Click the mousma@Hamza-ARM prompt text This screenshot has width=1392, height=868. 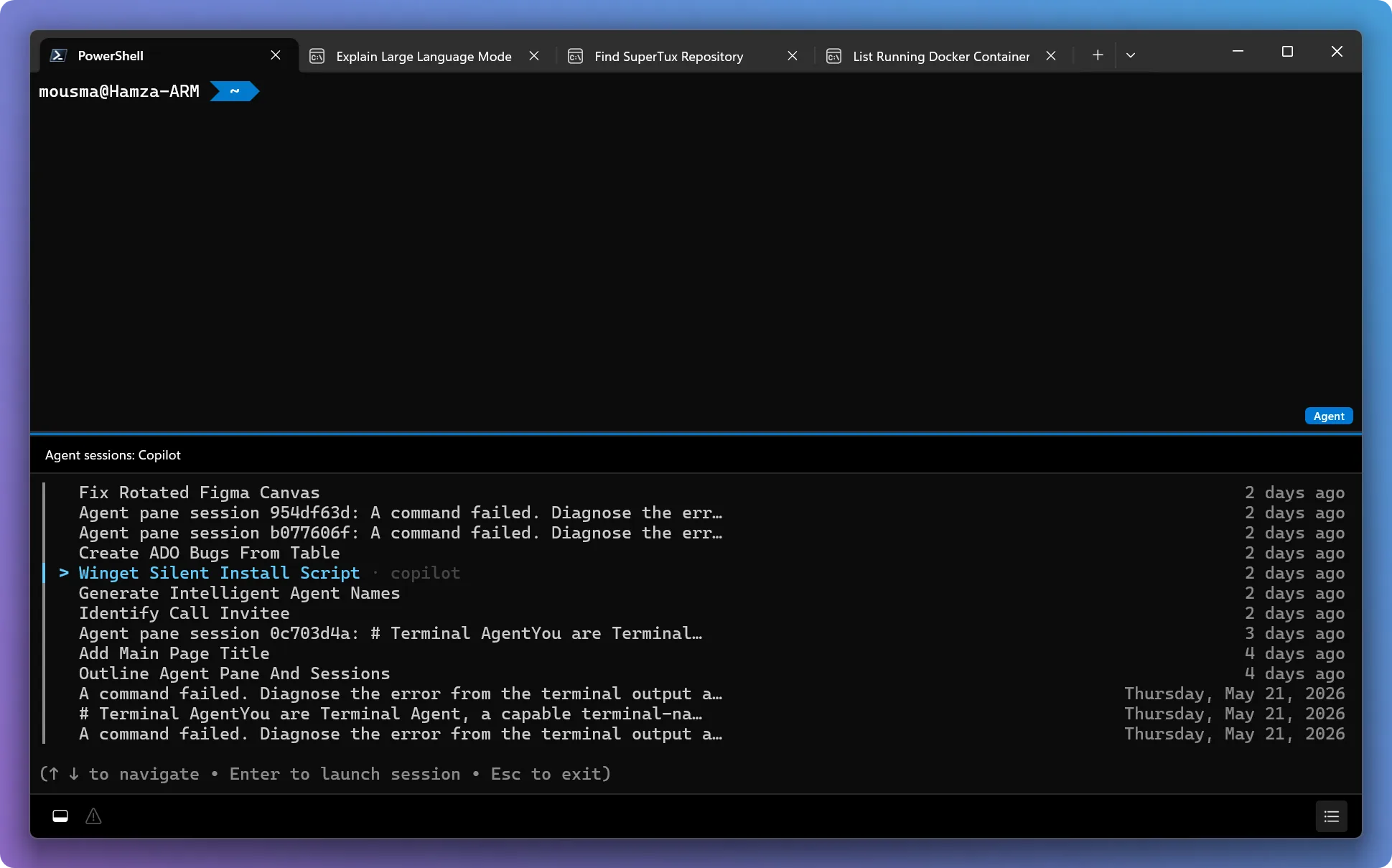tap(119, 91)
